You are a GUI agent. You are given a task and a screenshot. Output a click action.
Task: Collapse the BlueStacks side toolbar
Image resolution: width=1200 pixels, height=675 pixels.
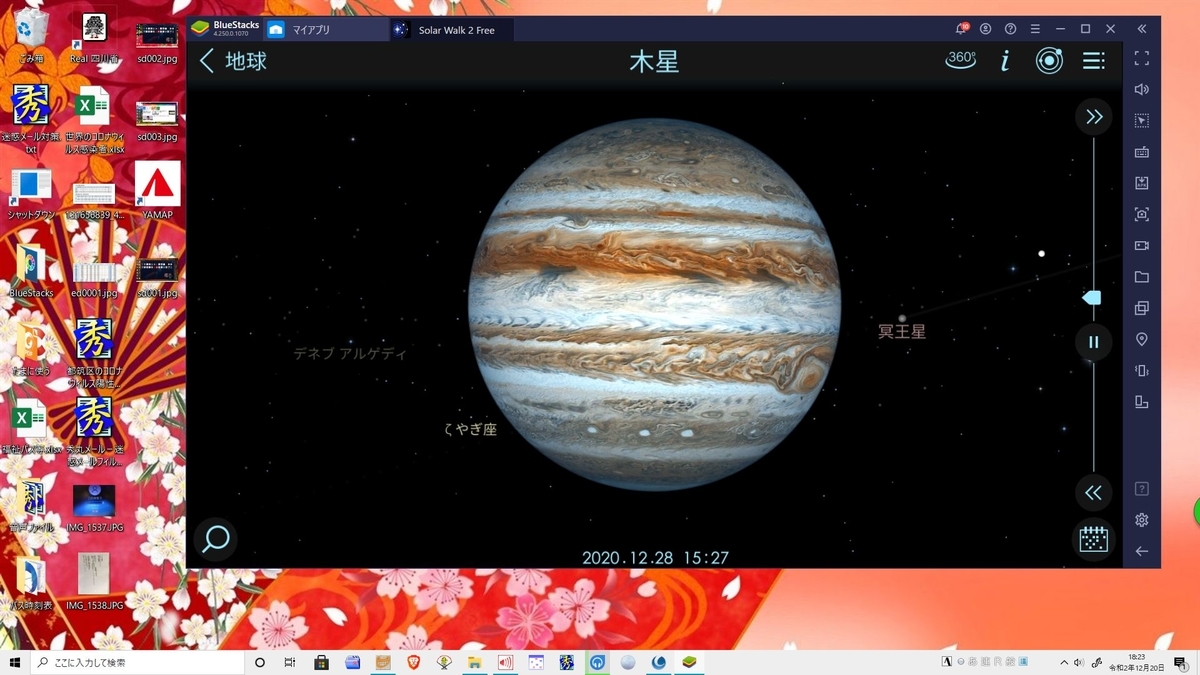[x=1141, y=29]
